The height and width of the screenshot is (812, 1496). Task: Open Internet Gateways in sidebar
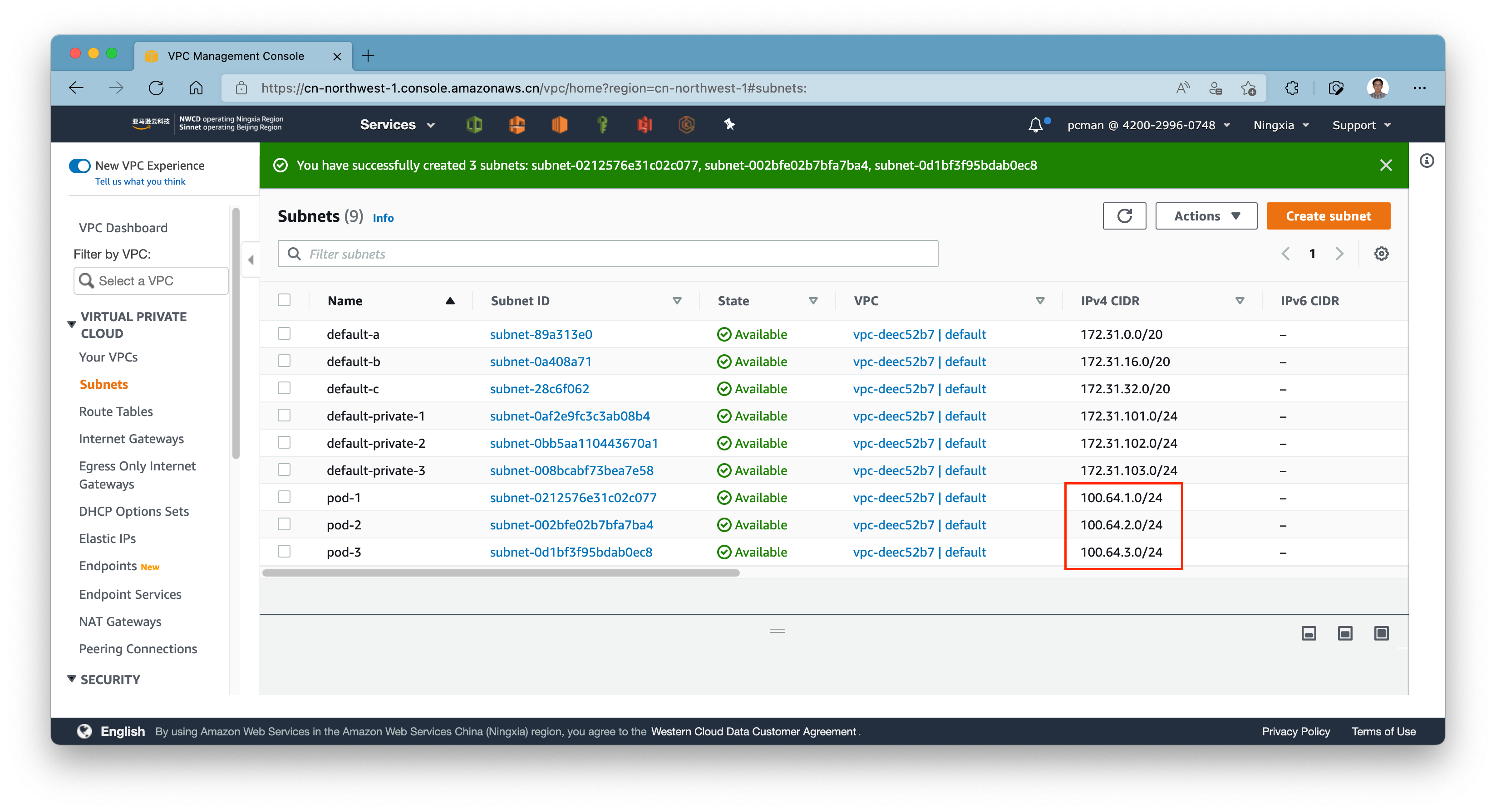tap(131, 439)
